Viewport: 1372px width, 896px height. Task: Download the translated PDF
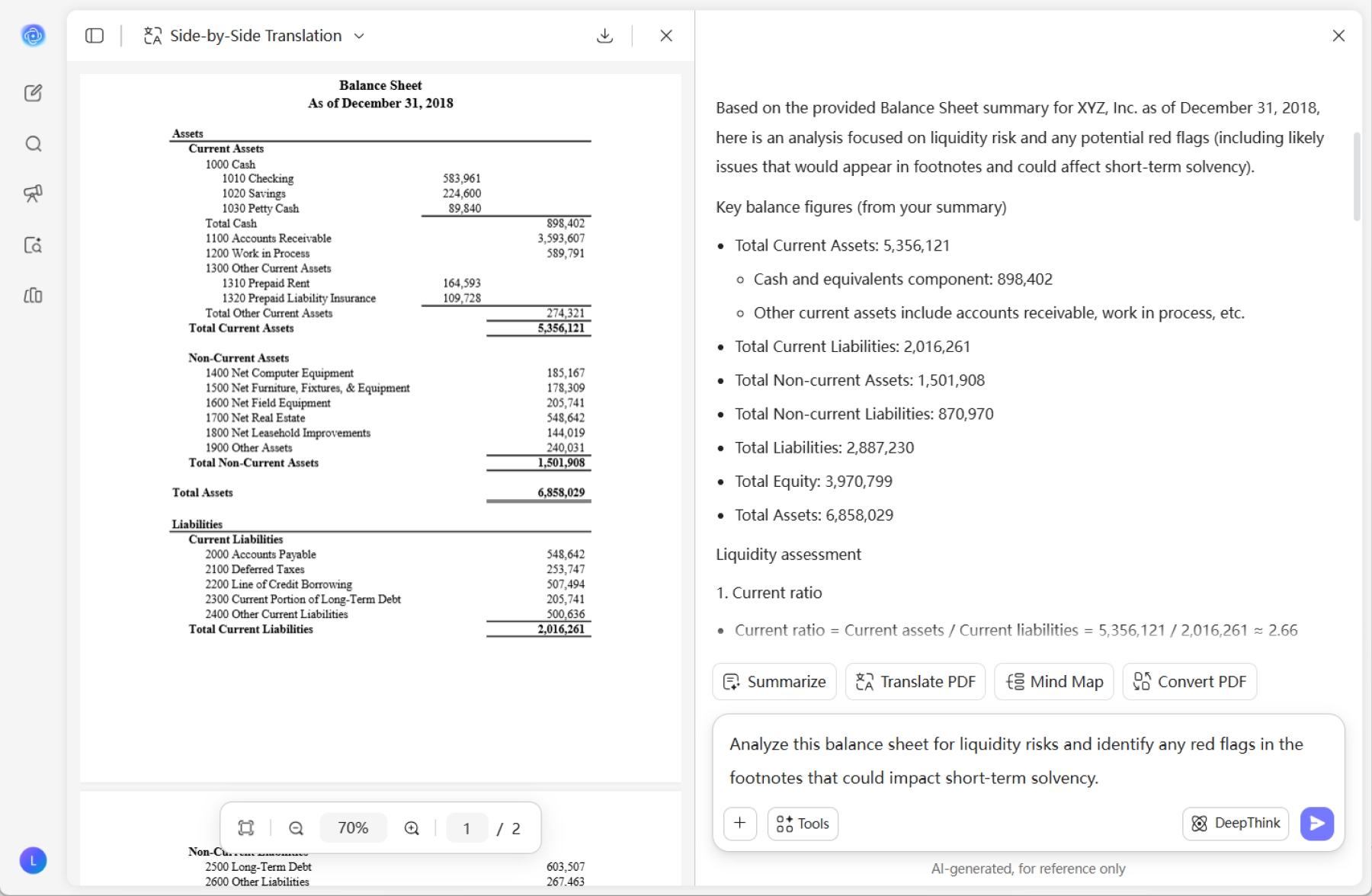coord(604,36)
